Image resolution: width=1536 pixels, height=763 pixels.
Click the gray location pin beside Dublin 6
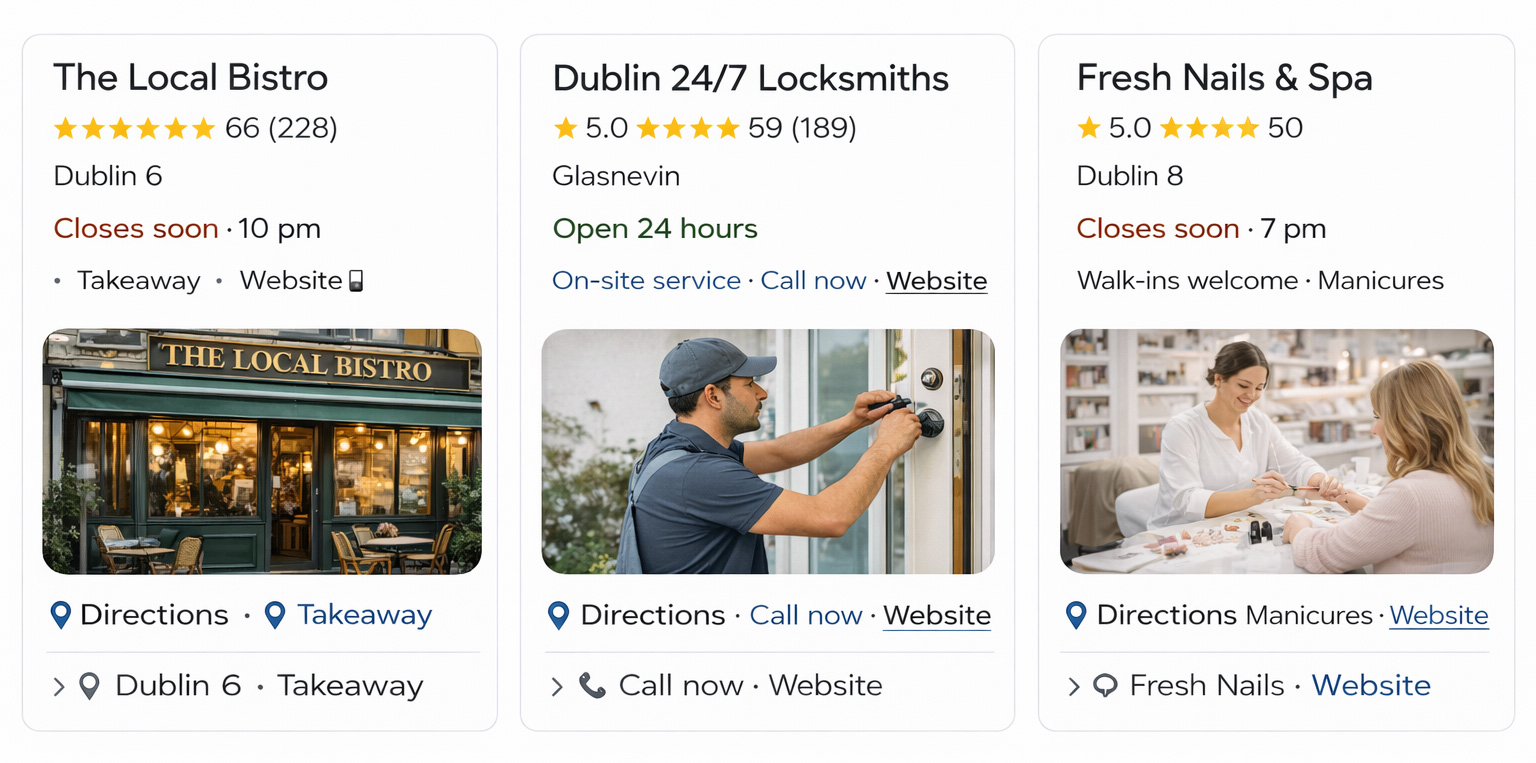point(89,686)
